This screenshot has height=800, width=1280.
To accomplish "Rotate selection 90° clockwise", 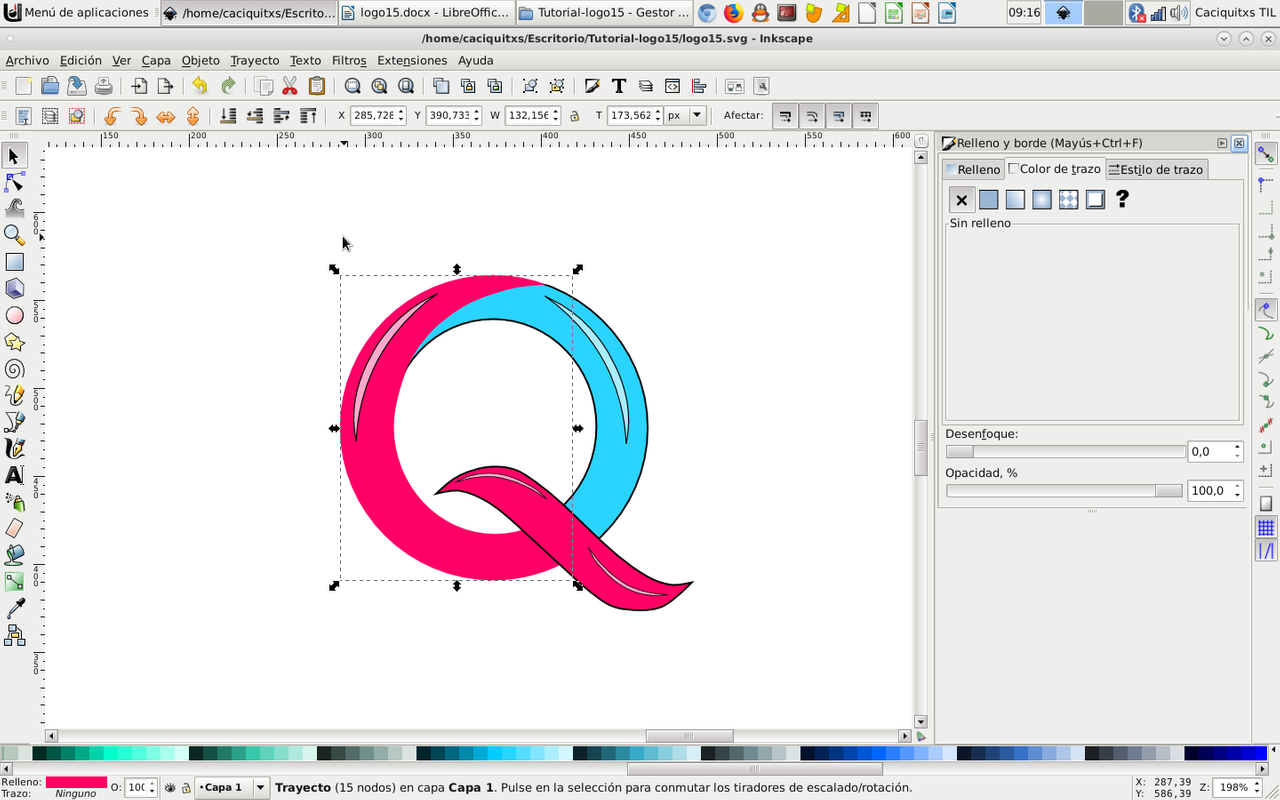I will pos(139,116).
